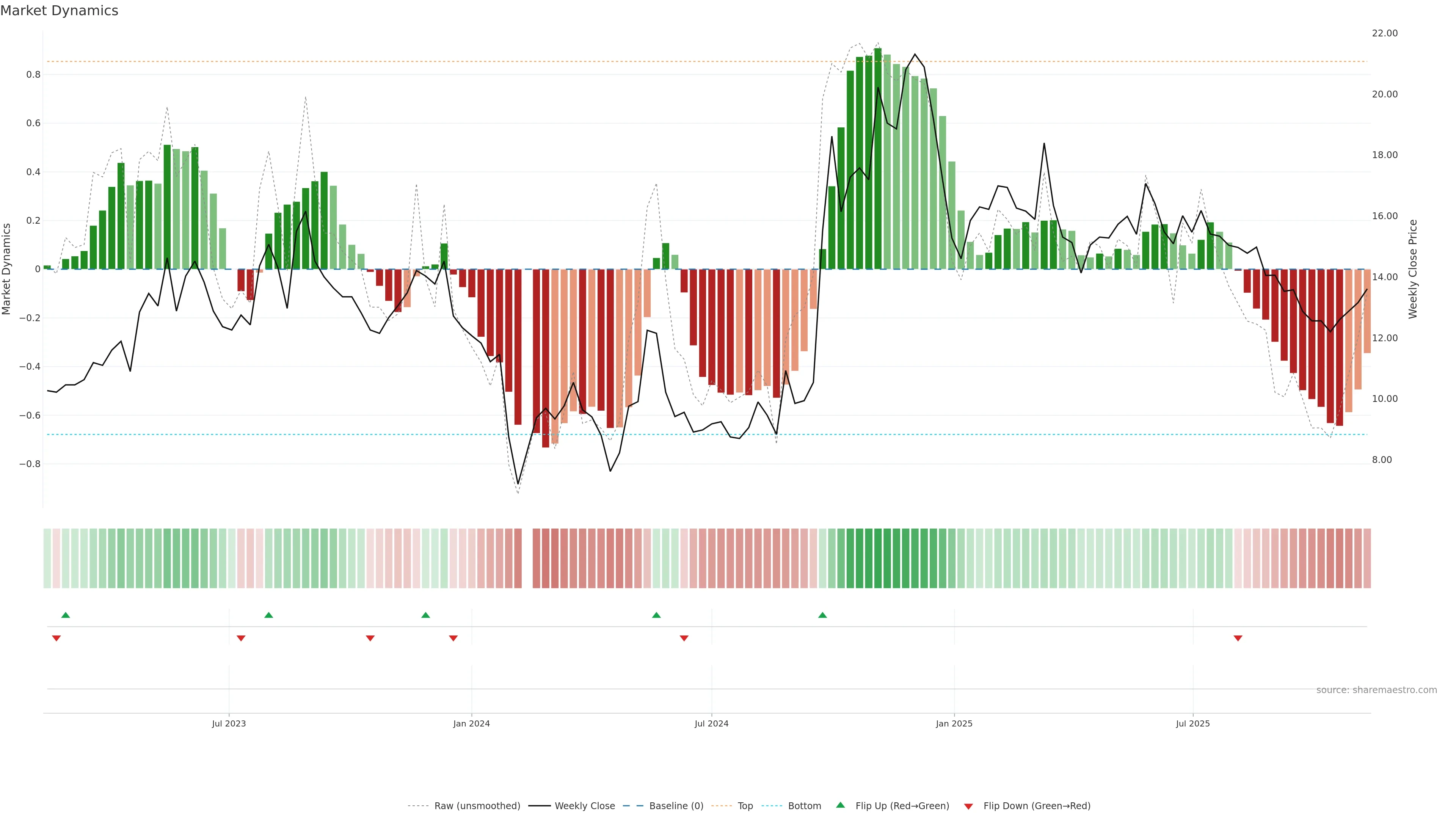Toggle Weekly Close legend entry
This screenshot has height=819, width=1456.
(x=584, y=806)
